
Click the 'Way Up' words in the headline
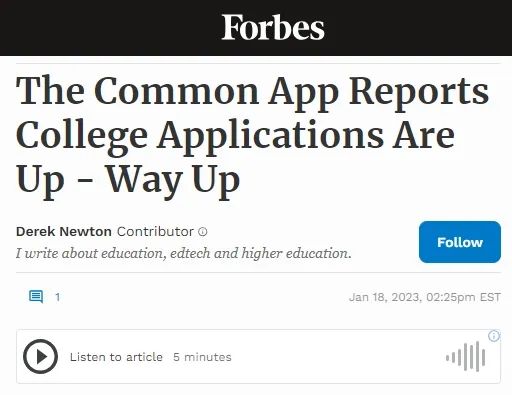coord(173,180)
